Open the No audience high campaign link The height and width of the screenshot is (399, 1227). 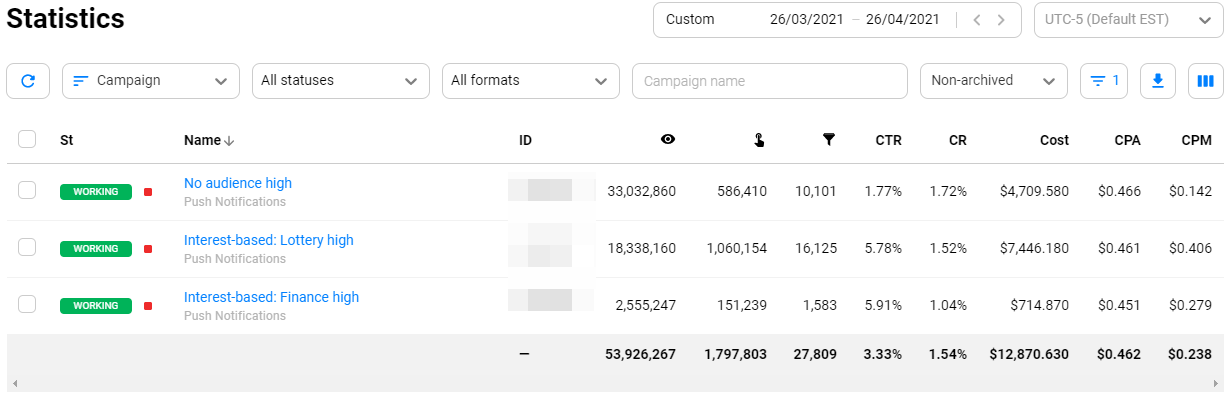point(238,183)
